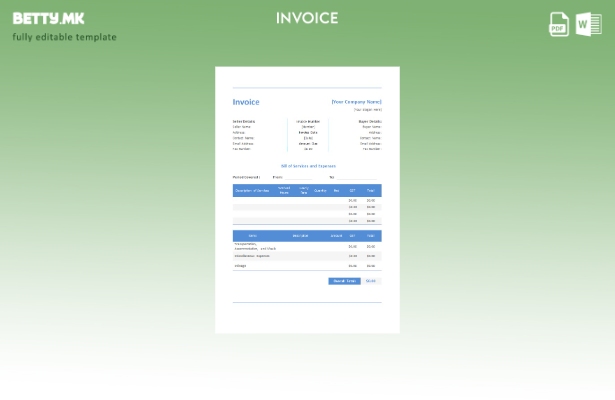The height and width of the screenshot is (400, 615).
Task: Click the Overall Total blue label
Action: pyautogui.click(x=344, y=281)
